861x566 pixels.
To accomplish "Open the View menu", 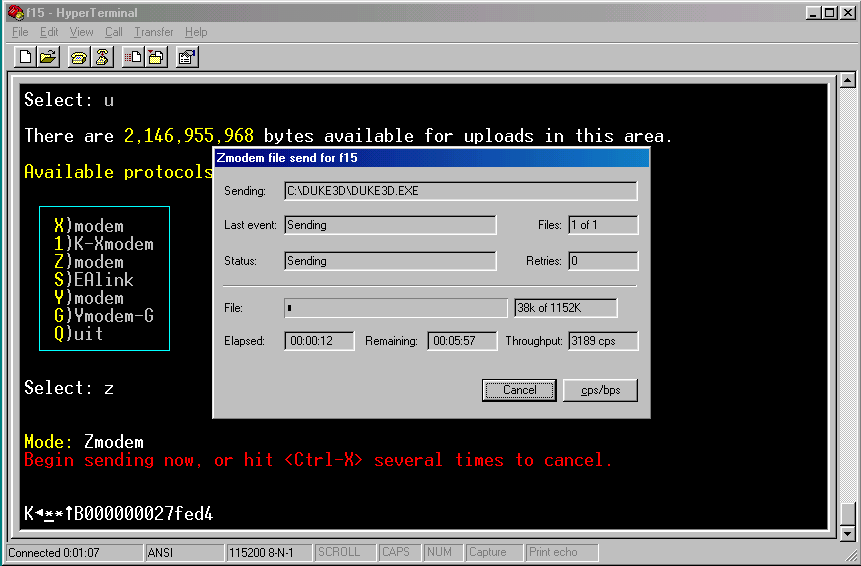I will (81, 32).
